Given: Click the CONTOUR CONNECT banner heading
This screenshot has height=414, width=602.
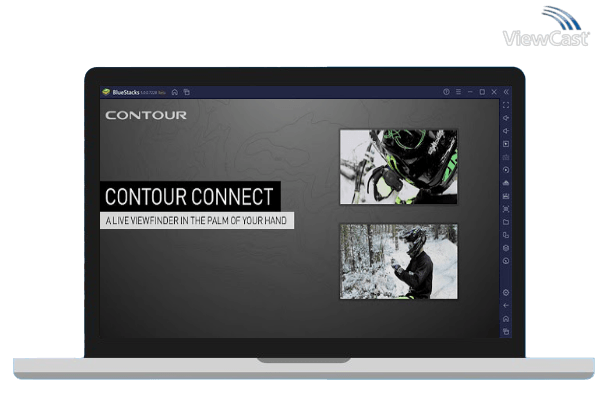Looking at the screenshot, I should (189, 197).
